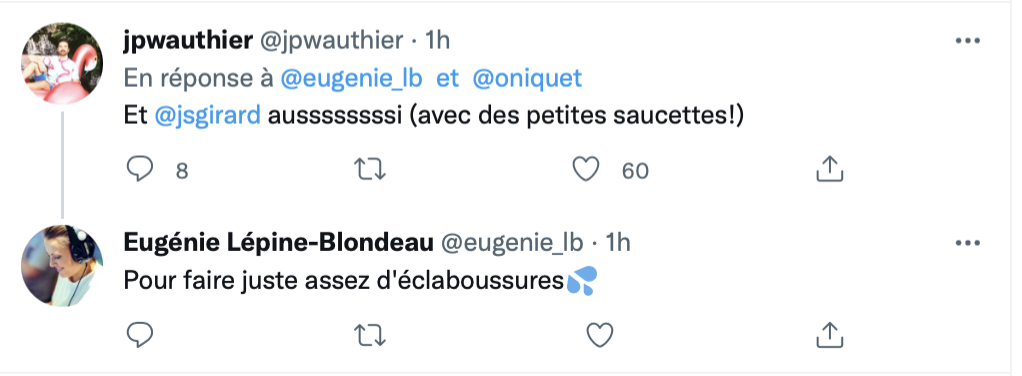
Task: Retweet jpwauthier's tweet
Action: point(370,170)
